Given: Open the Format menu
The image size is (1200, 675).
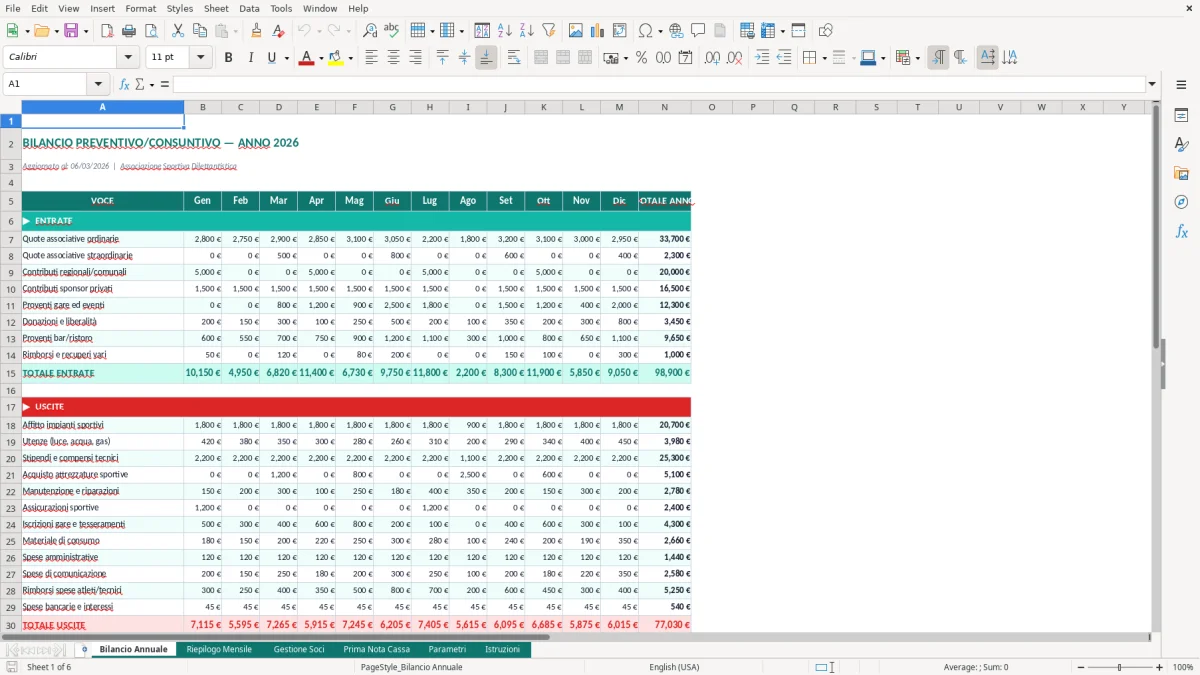Looking at the screenshot, I should pos(140,8).
